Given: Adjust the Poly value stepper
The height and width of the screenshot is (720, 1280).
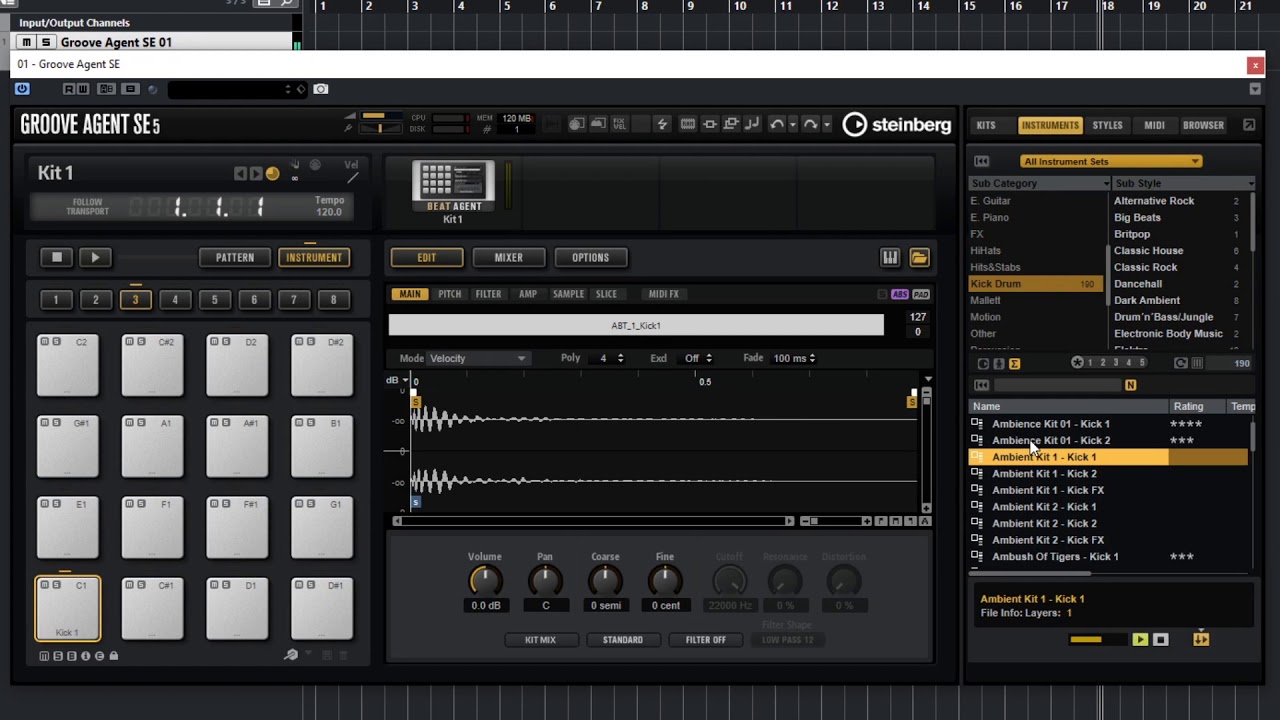Looking at the screenshot, I should click(x=620, y=358).
